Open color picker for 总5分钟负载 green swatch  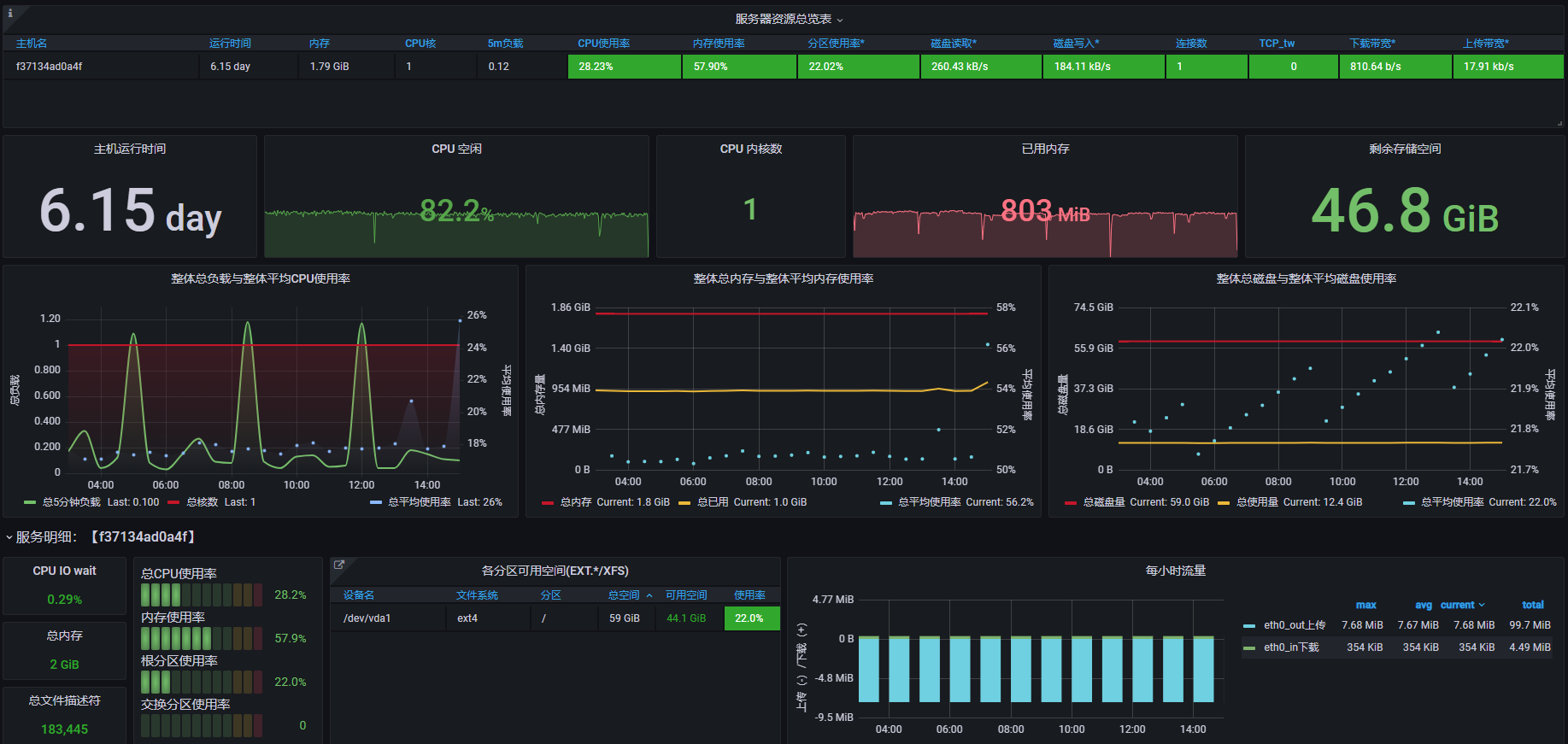(30, 503)
